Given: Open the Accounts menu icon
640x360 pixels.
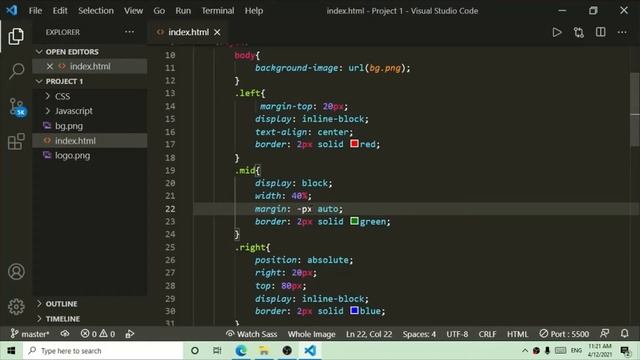Looking at the screenshot, I should click(16, 272).
